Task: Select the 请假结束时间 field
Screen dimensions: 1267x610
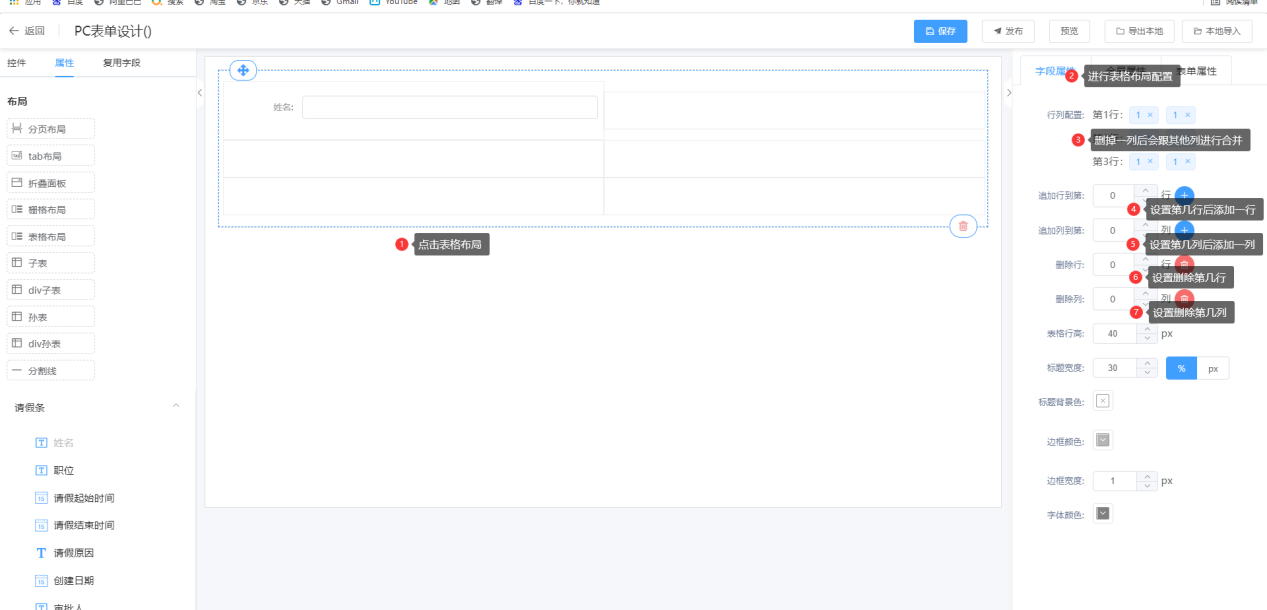Action: [75, 525]
